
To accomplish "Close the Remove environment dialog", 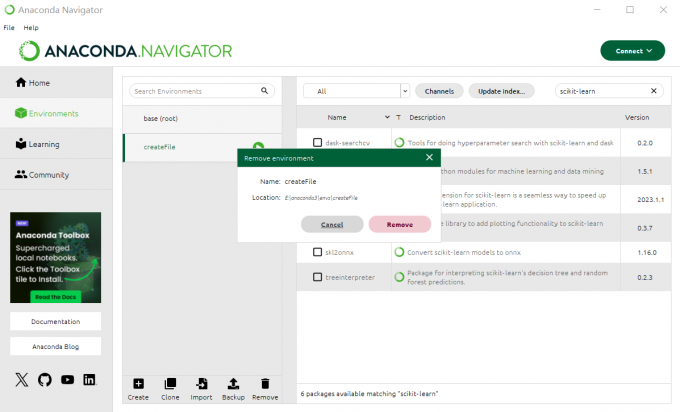I will [429, 157].
